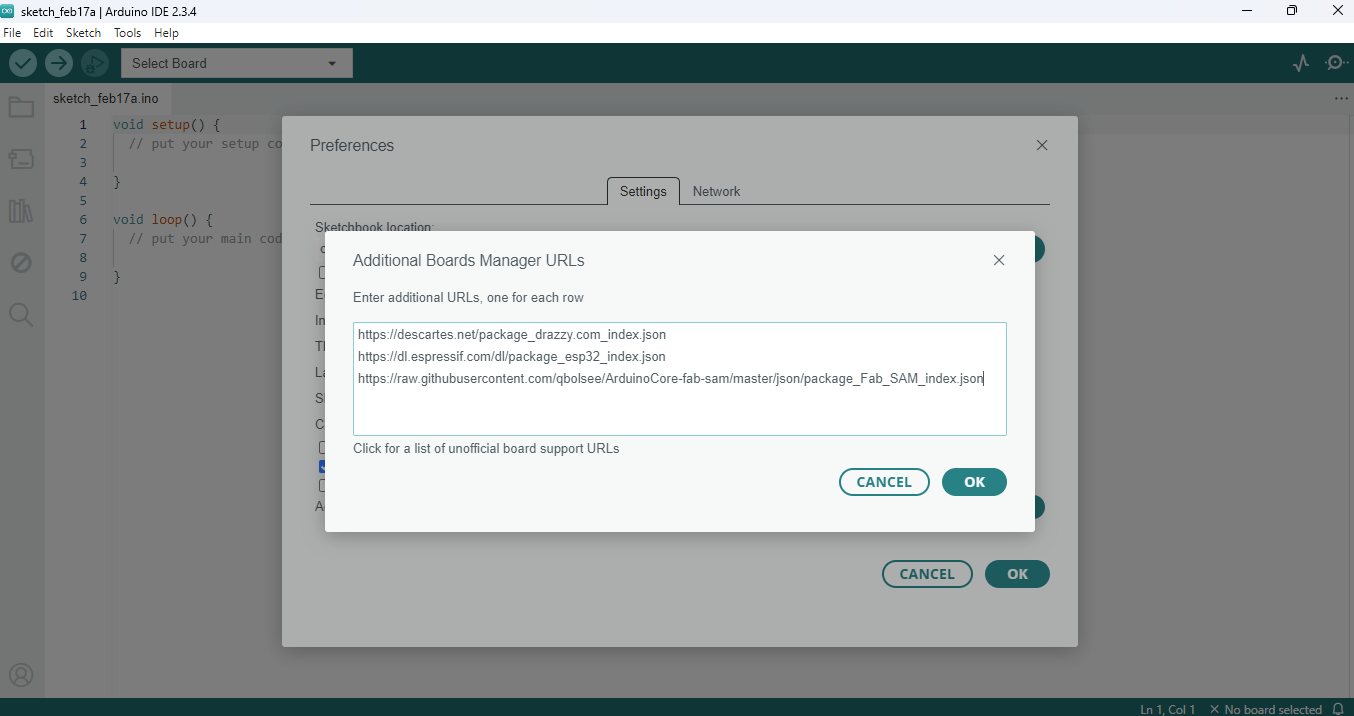The width and height of the screenshot is (1354, 716).
Task: Switch to the Network tab in Preferences
Action: point(716,191)
